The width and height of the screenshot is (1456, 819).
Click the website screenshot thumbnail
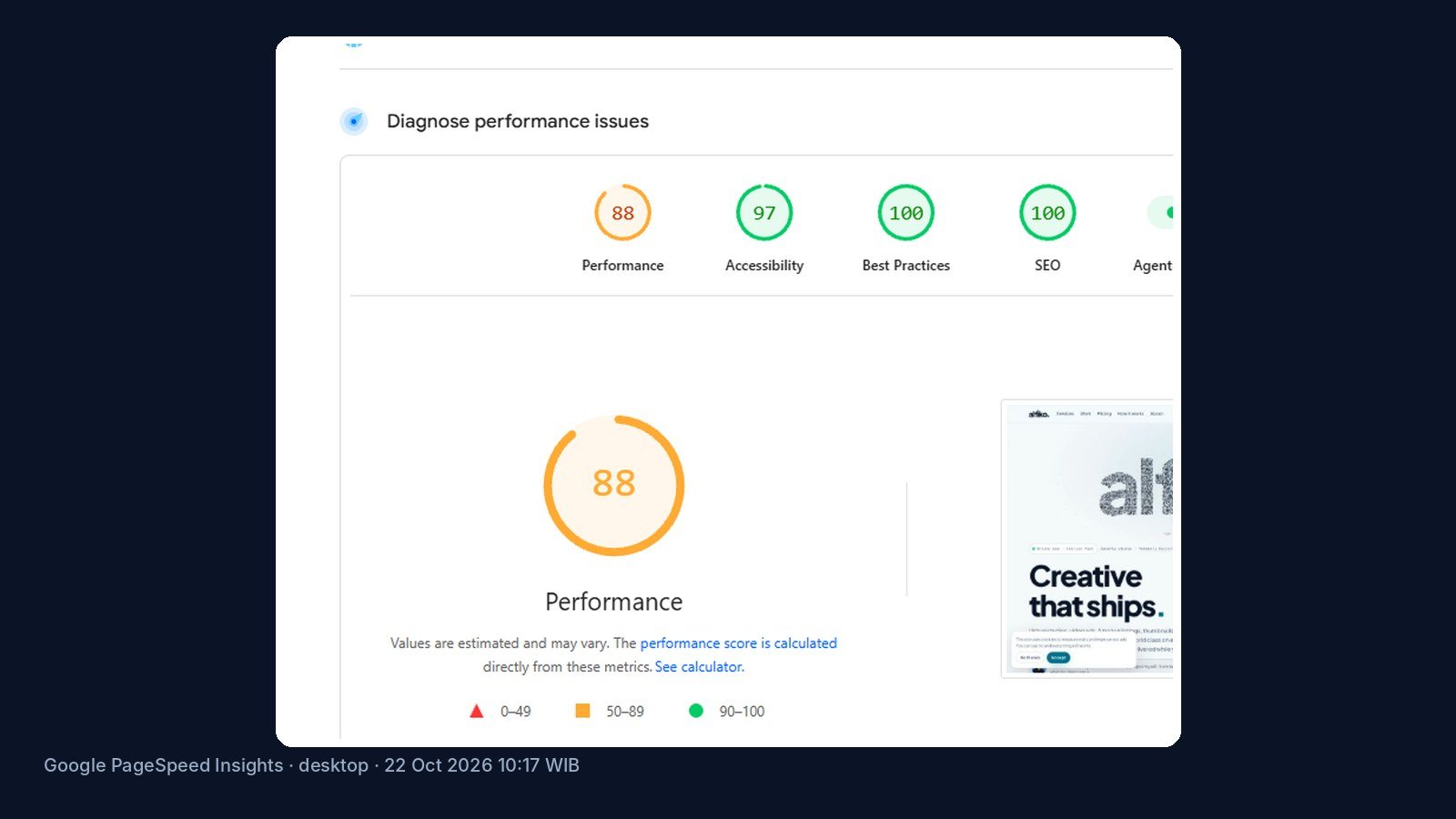pyautogui.click(x=1087, y=539)
